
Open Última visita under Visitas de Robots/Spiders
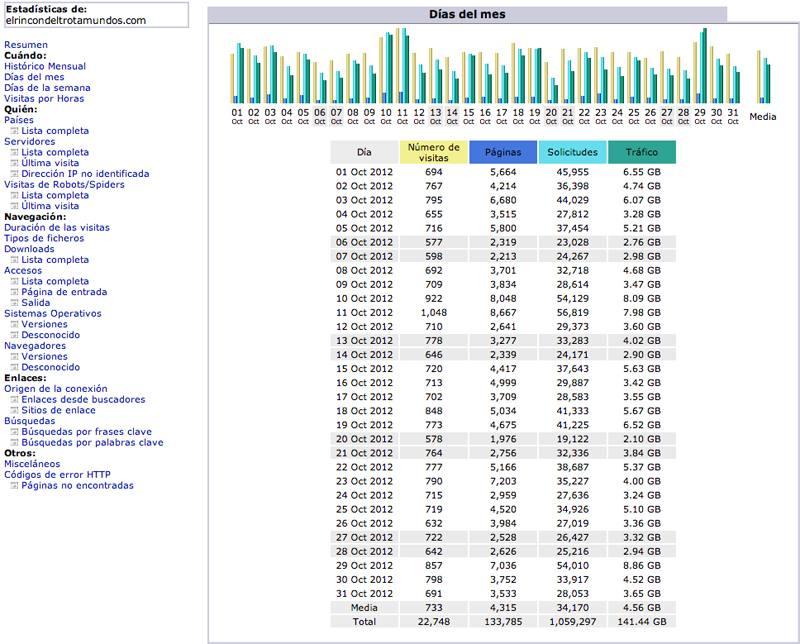(50, 206)
